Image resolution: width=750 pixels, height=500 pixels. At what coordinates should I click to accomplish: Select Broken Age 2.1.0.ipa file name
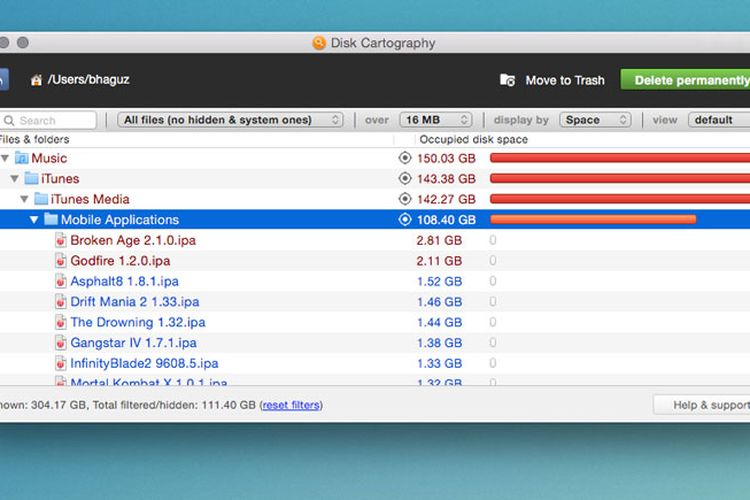[133, 240]
